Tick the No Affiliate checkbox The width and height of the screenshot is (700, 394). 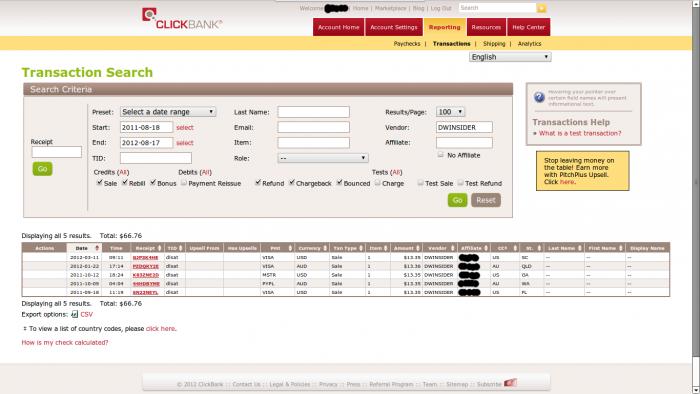click(x=441, y=154)
